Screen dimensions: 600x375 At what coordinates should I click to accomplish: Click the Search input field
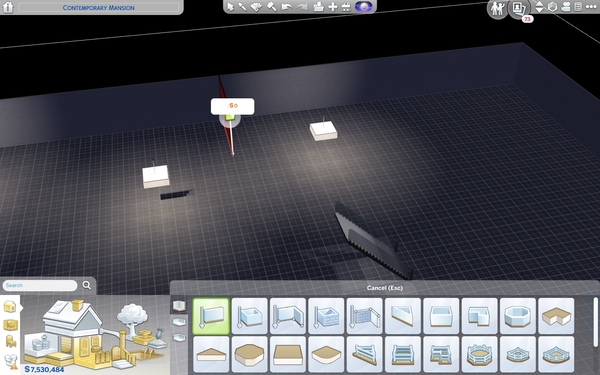(x=40, y=285)
